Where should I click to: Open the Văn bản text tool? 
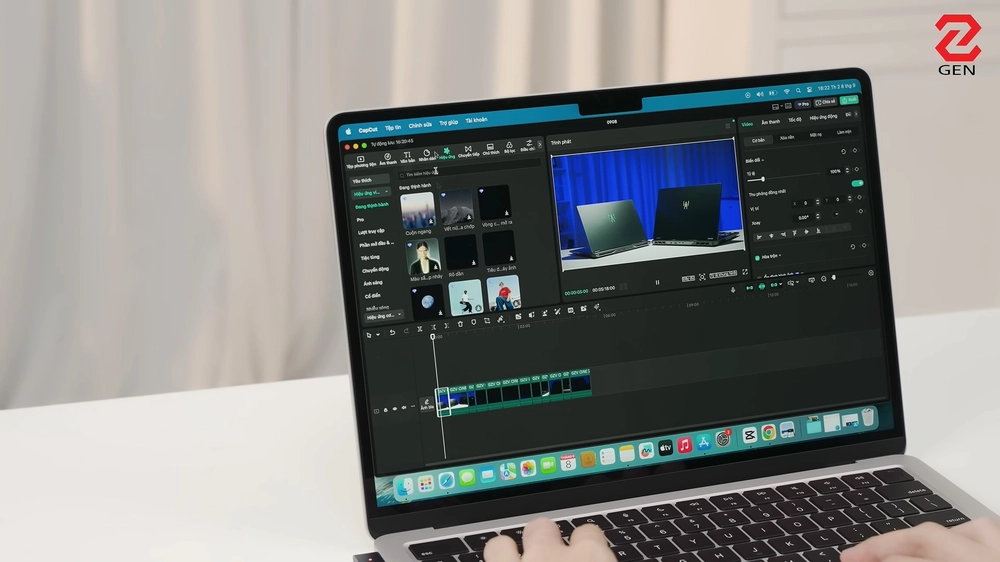407,157
